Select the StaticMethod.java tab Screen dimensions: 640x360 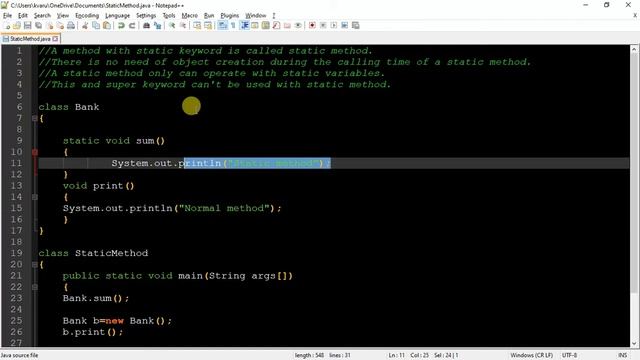pyautogui.click(x=30, y=39)
